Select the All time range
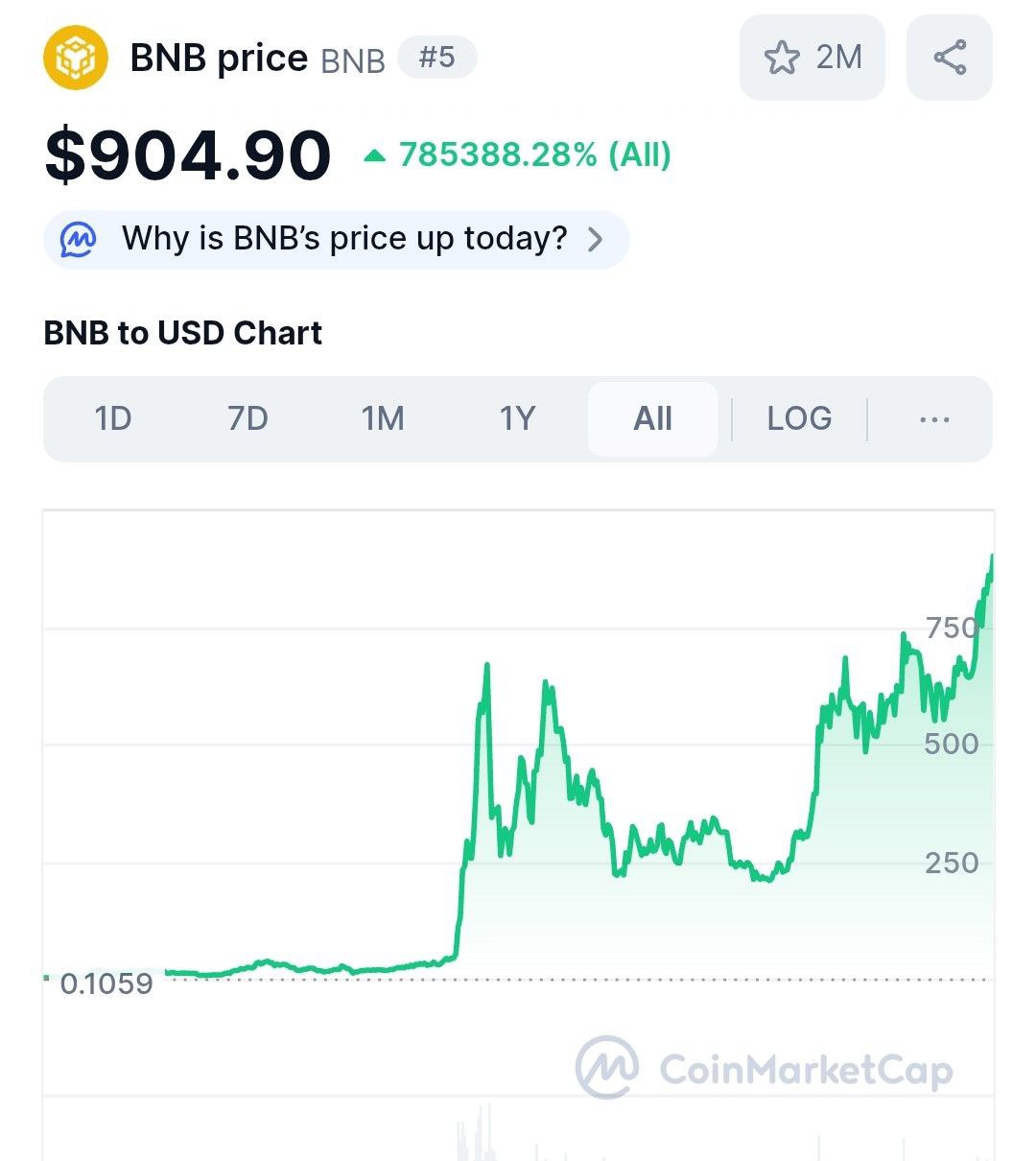The height and width of the screenshot is (1161, 1036). [653, 419]
